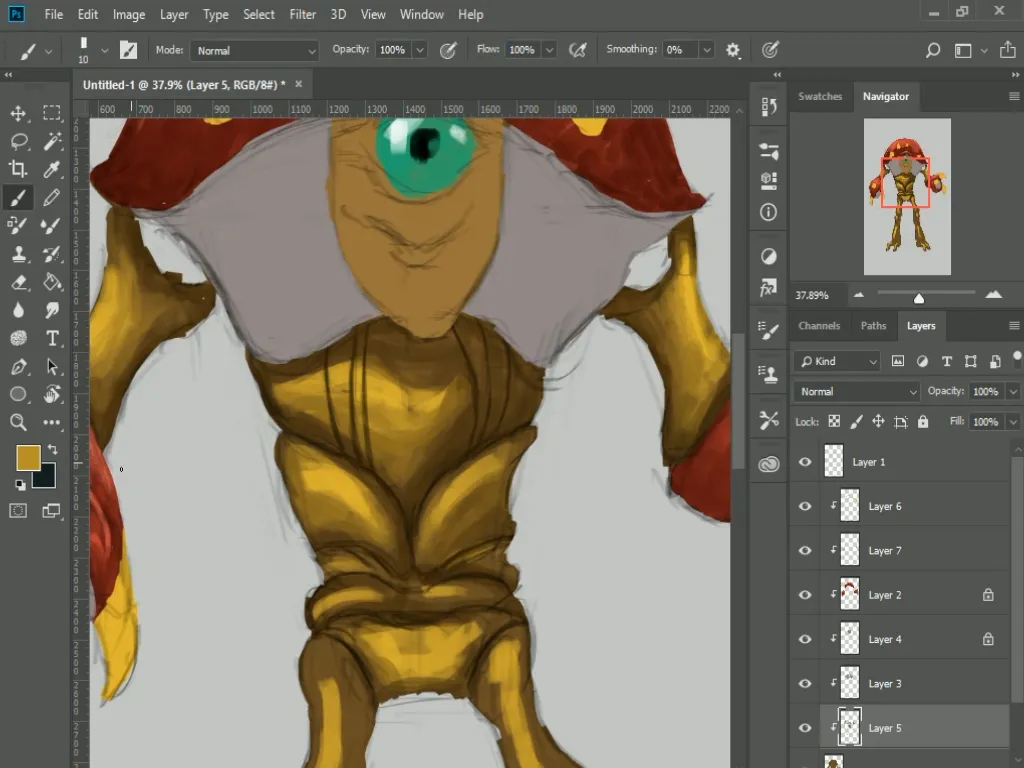Select the Magic Wand tool
This screenshot has width=1024, height=768.
point(52,141)
